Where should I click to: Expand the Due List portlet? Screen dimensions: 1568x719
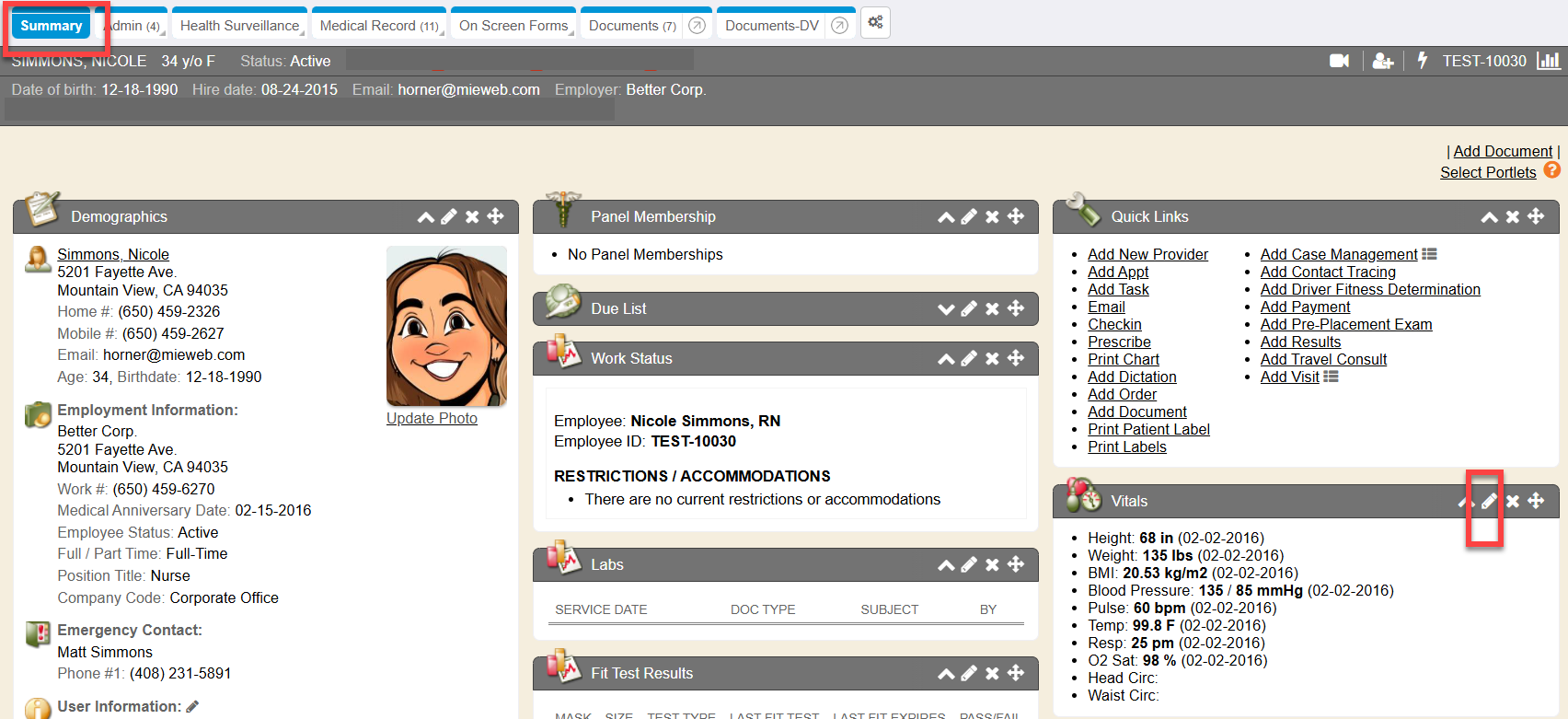coord(945,309)
